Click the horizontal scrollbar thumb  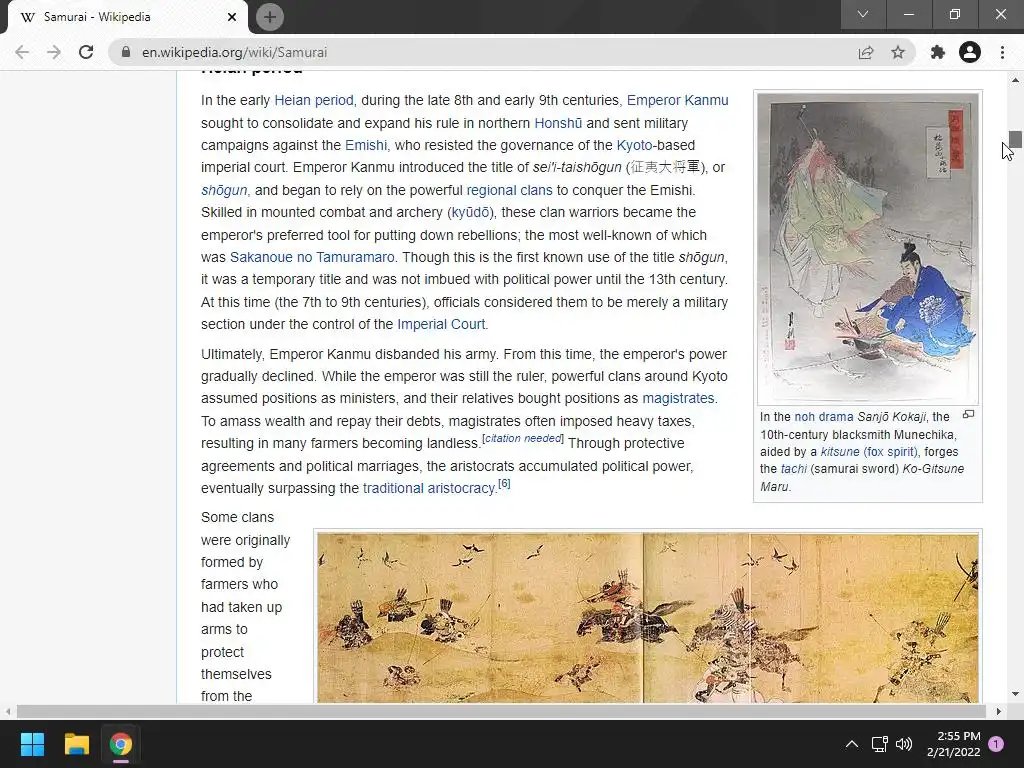tap(501, 711)
